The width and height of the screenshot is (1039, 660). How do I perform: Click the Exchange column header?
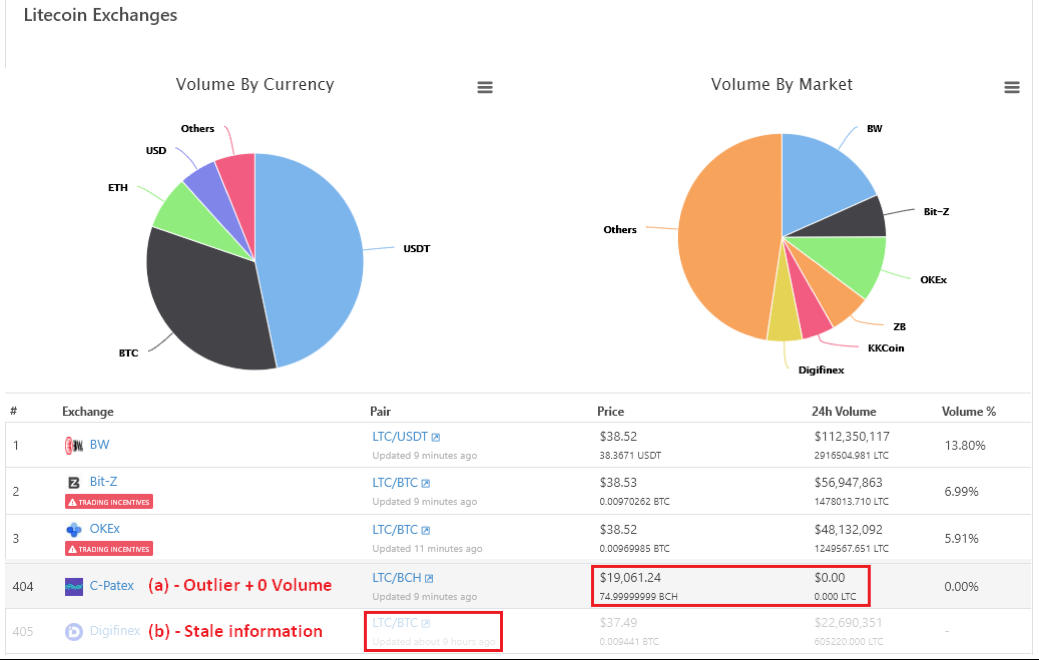point(88,412)
